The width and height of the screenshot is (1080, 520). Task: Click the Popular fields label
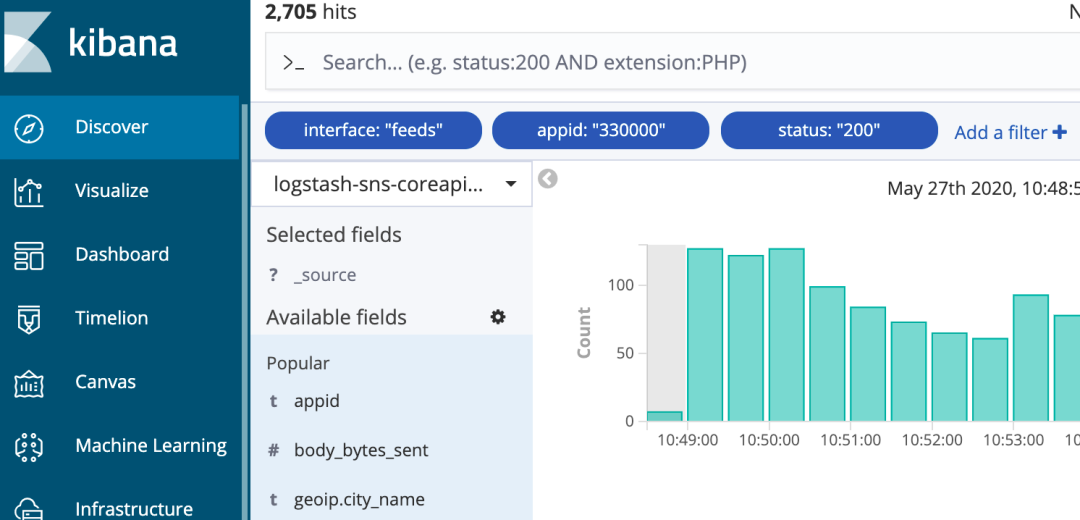298,363
